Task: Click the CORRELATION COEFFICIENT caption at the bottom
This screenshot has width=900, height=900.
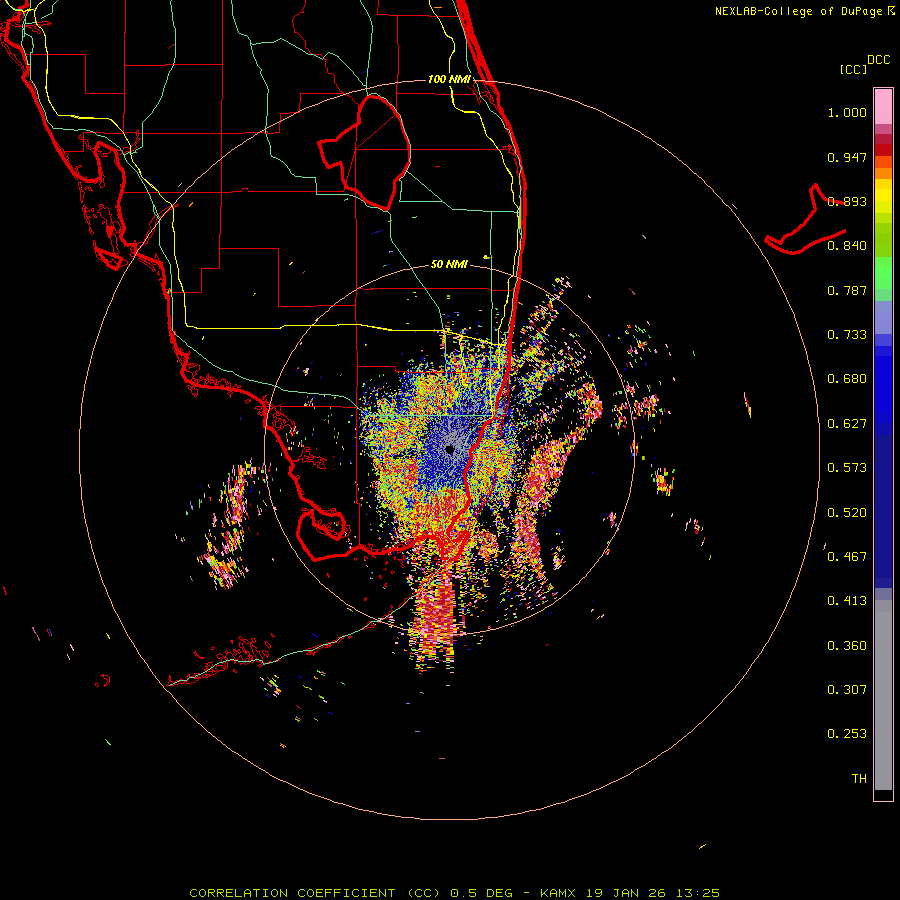Action: point(454,893)
